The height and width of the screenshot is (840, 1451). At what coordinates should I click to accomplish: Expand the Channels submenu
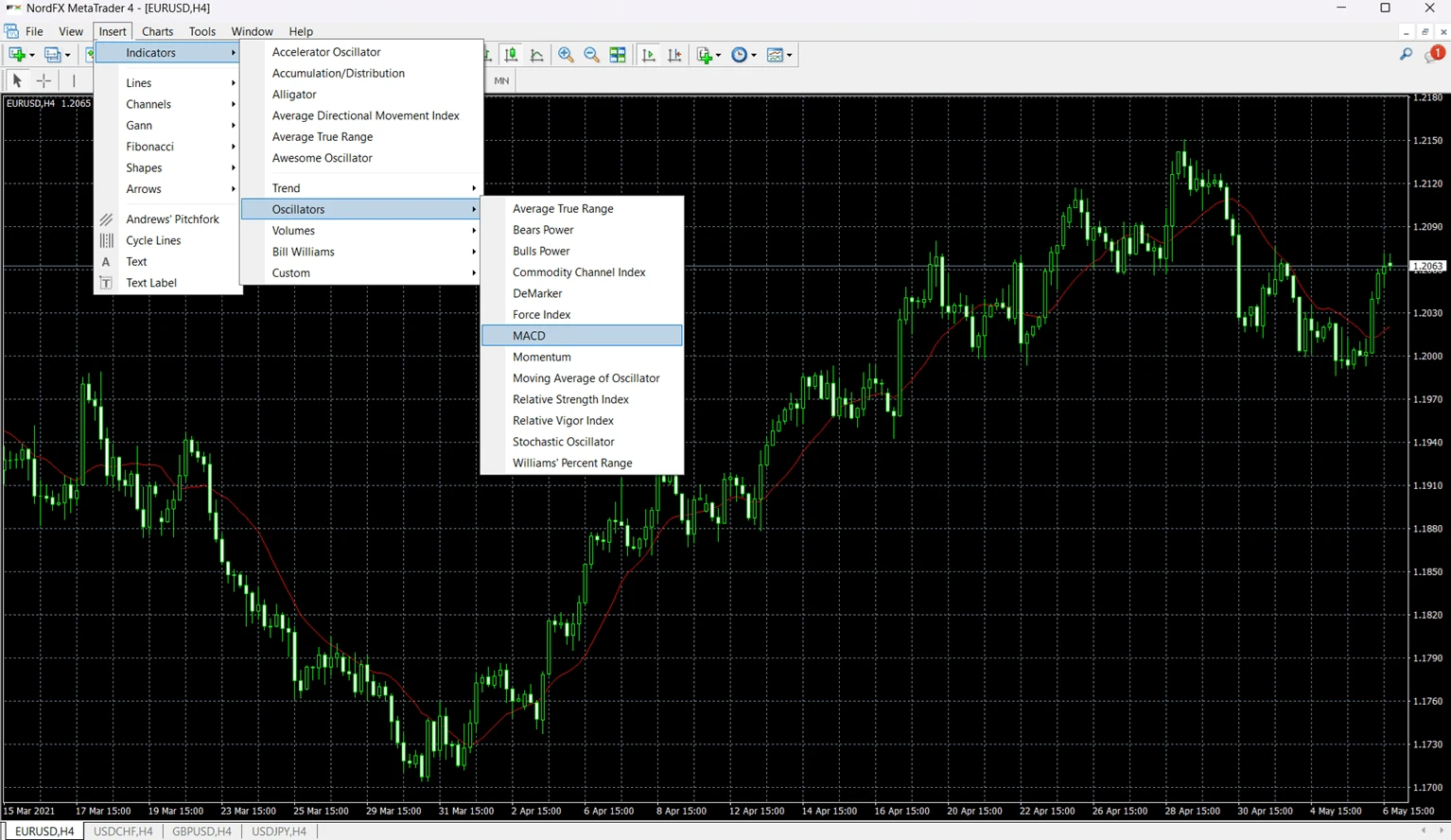coord(168,104)
